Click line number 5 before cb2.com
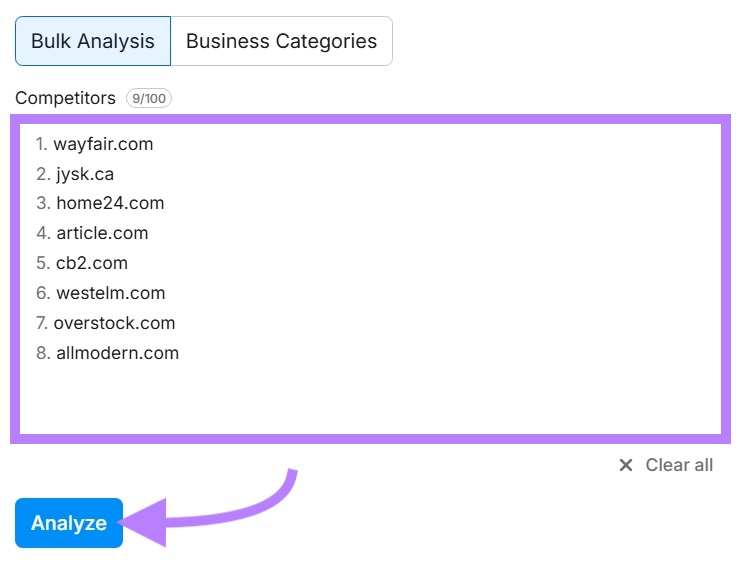747x565 pixels. pos(42,263)
